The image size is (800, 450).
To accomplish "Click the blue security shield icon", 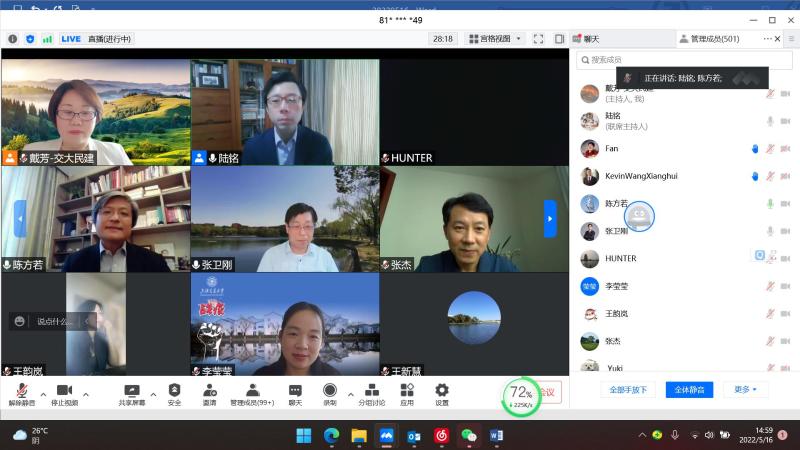I will (x=30, y=39).
